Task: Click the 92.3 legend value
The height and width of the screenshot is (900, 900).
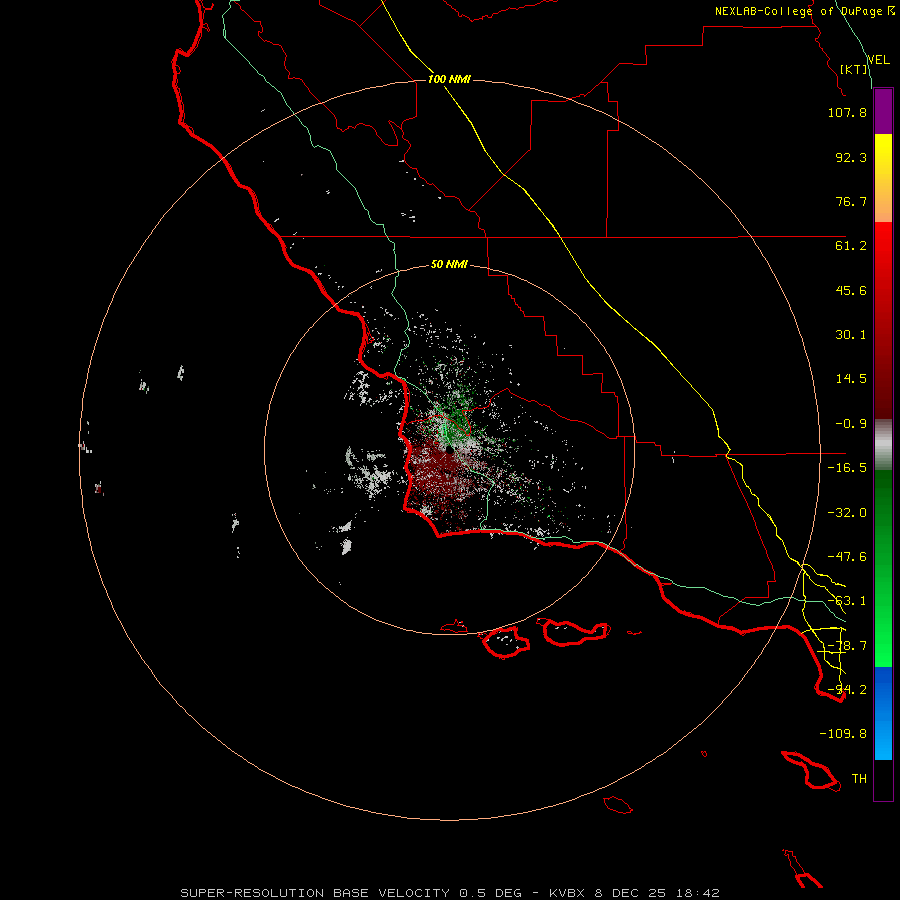Action: [x=851, y=157]
